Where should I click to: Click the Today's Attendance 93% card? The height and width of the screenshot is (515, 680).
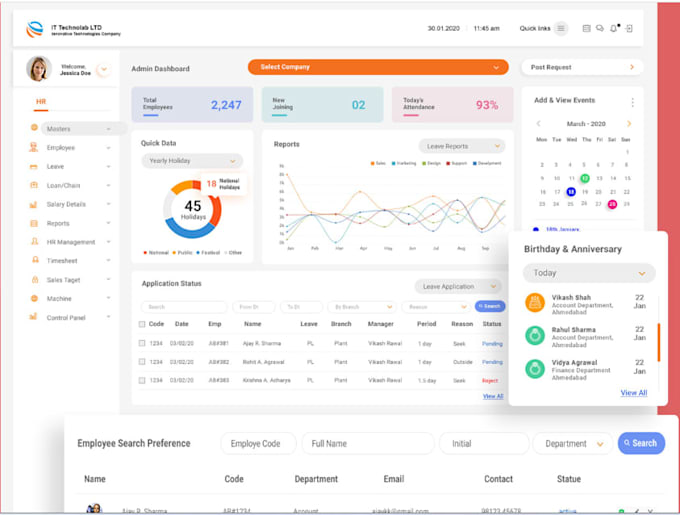452,104
